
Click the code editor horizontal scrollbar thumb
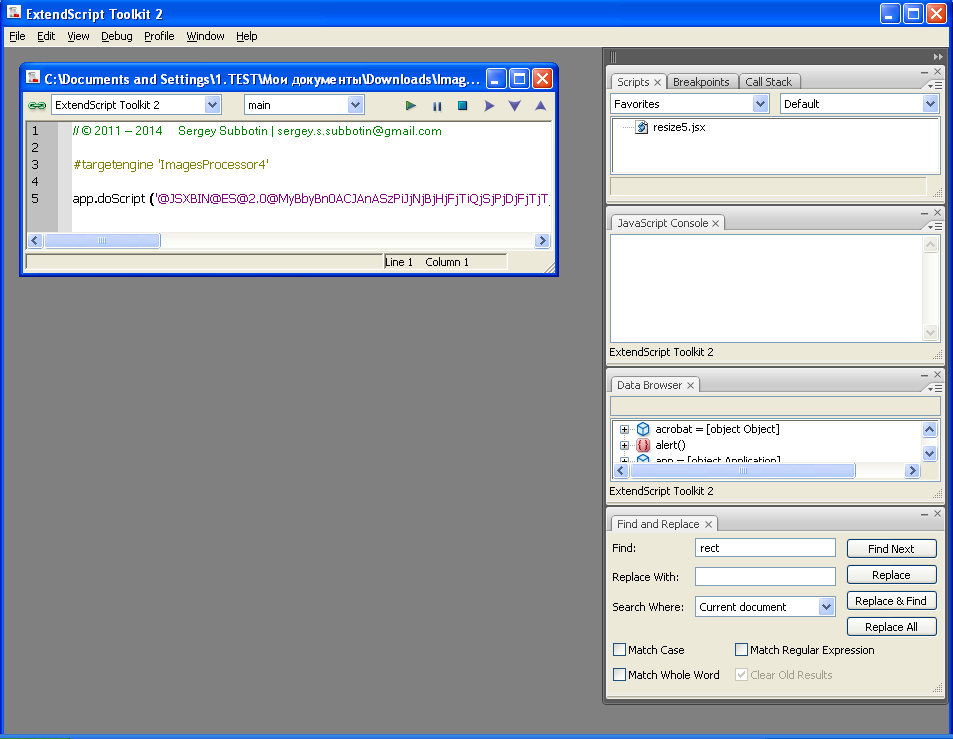[x=102, y=241]
